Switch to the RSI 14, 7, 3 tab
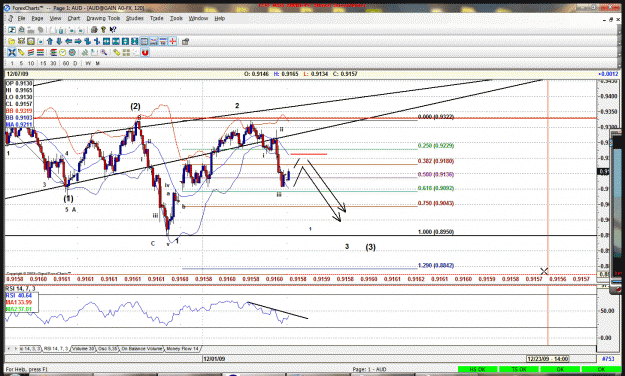 click(56, 348)
